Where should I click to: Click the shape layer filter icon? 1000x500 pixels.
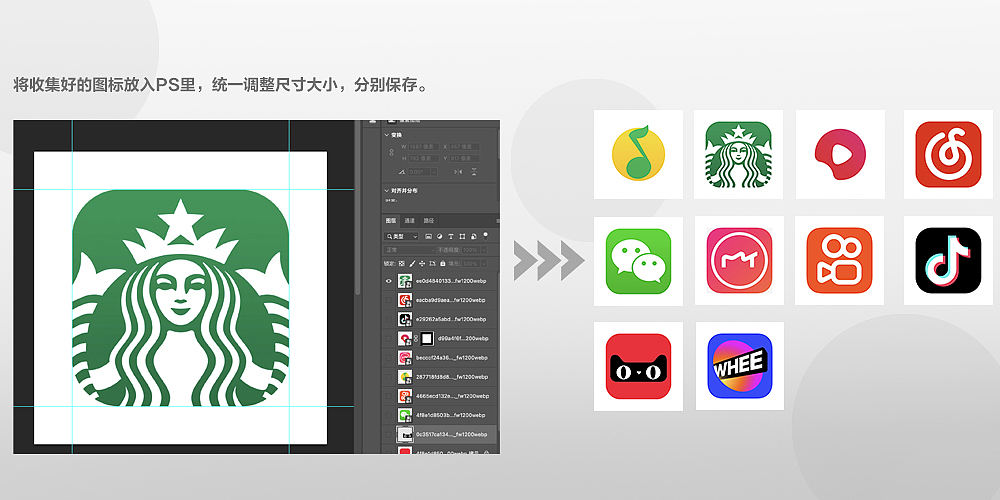pyautogui.click(x=462, y=237)
